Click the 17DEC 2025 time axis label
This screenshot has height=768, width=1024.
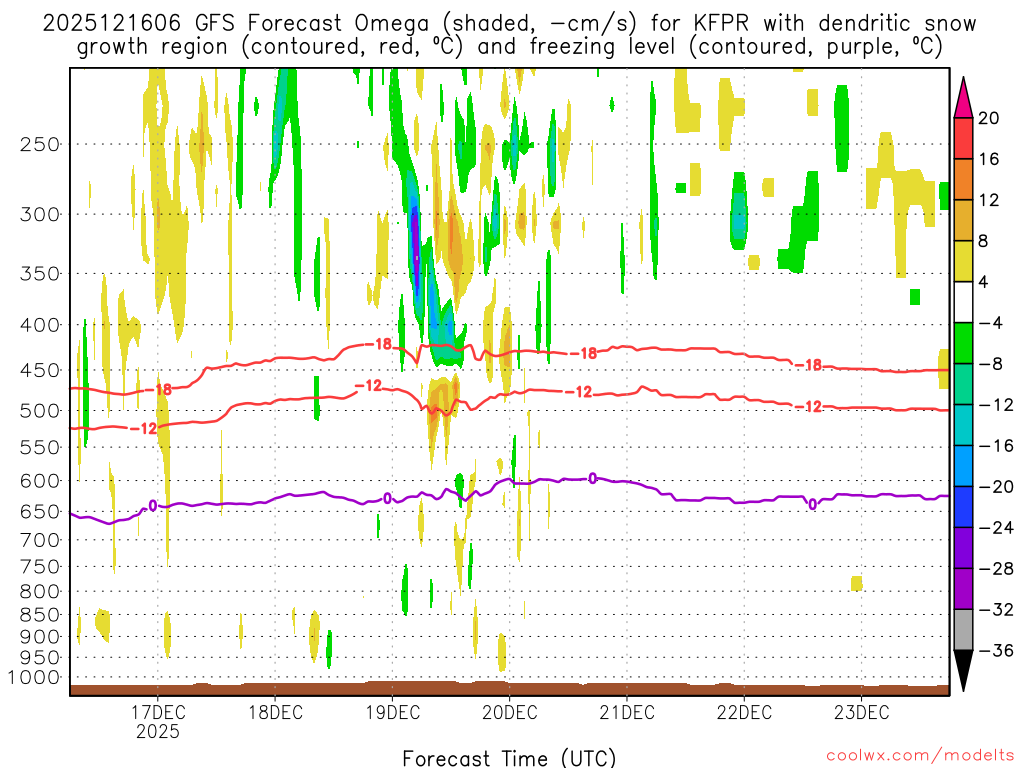point(158,721)
